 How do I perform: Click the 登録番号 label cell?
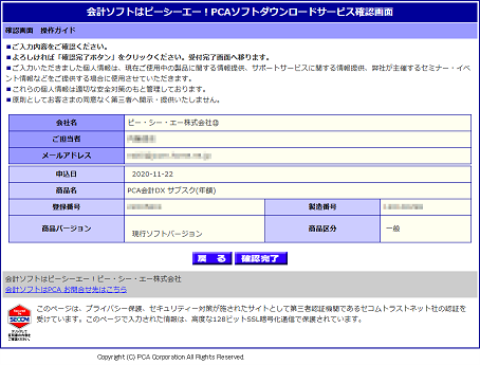coord(66,207)
